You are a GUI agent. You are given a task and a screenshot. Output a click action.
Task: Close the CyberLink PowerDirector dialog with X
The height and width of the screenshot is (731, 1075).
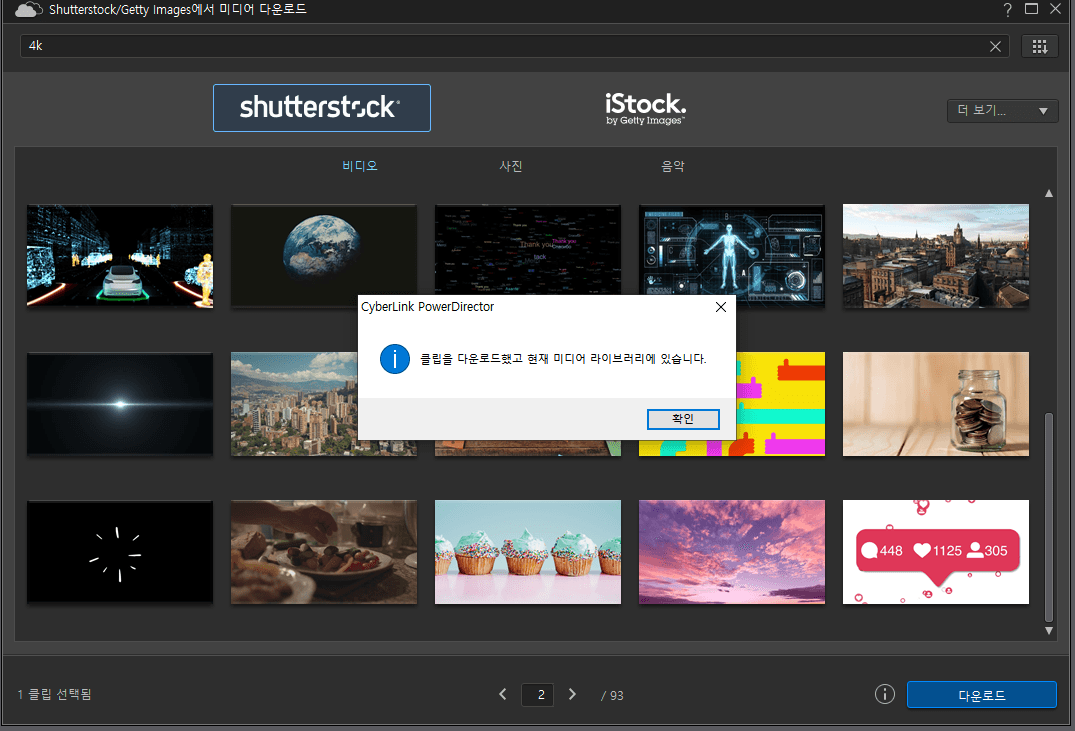point(721,307)
